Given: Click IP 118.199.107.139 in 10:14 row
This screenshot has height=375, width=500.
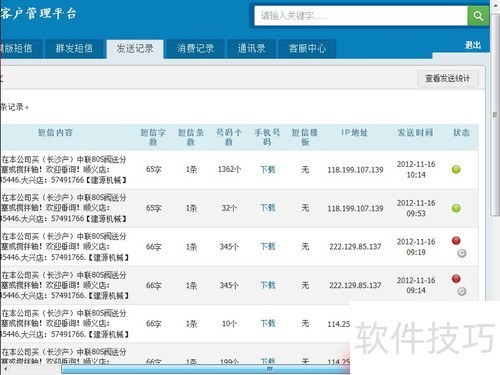Looking at the screenshot, I should [x=355, y=170].
